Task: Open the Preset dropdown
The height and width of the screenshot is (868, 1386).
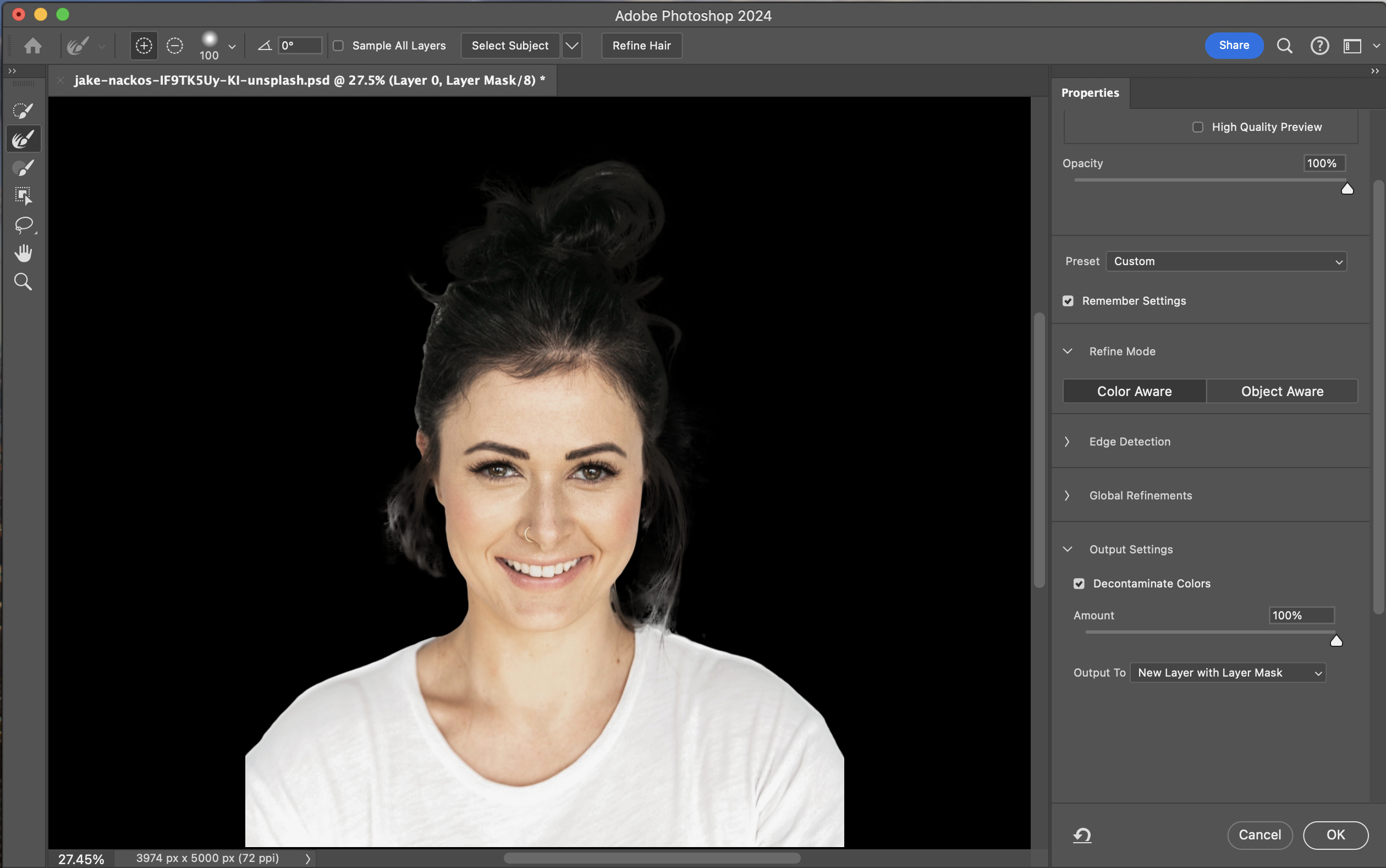Action: [1226, 261]
